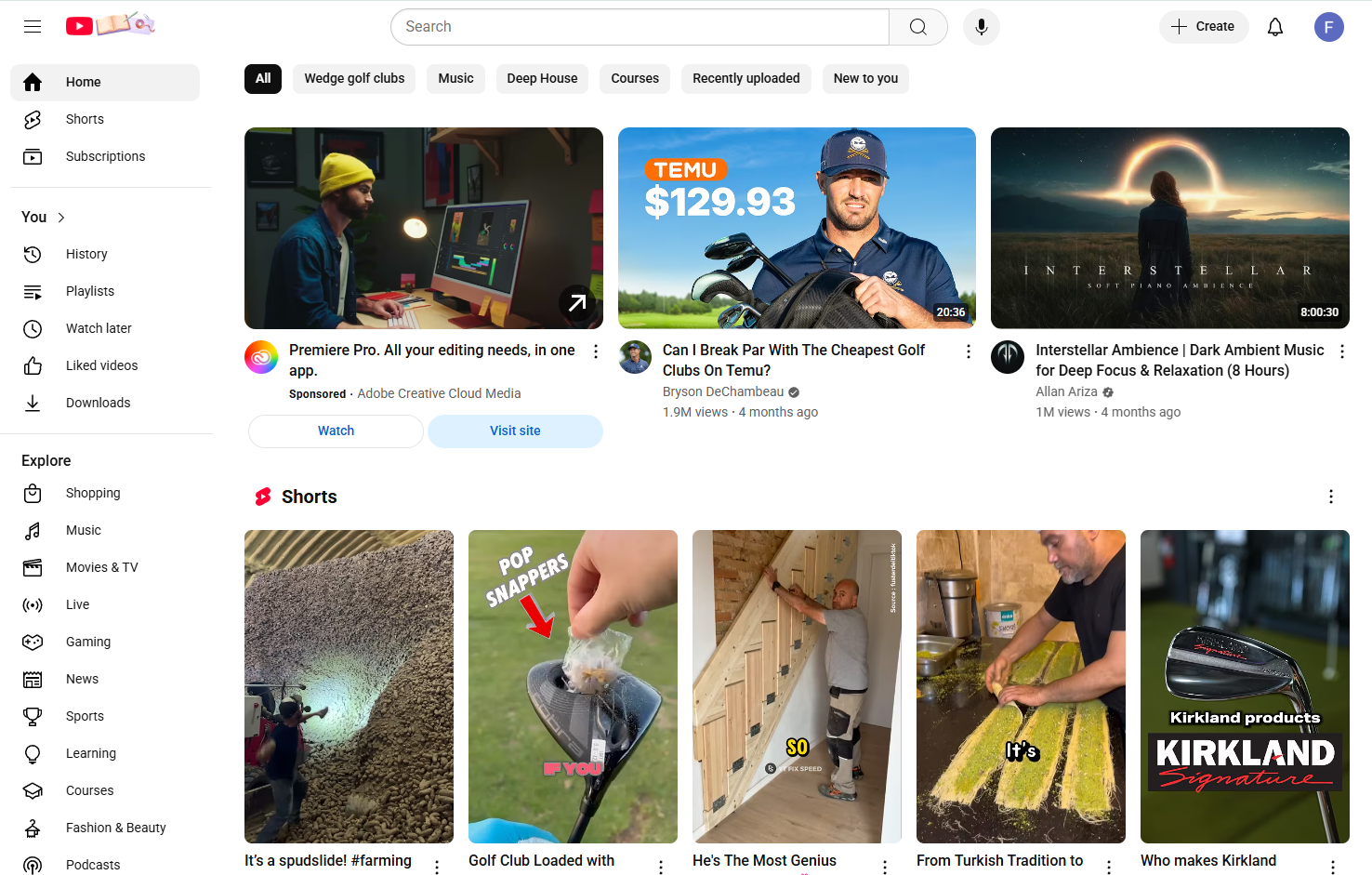Open Downloads in sidebar
Viewport: 1372px width, 875px height.
[x=105, y=403]
